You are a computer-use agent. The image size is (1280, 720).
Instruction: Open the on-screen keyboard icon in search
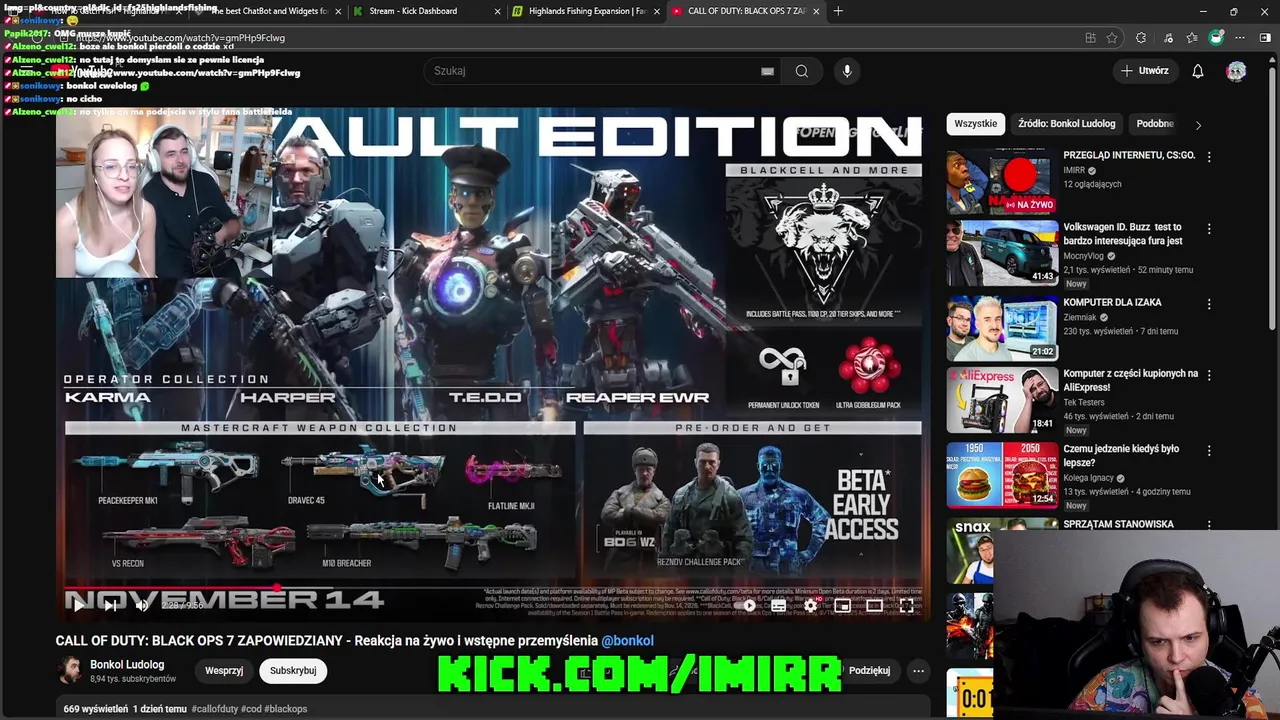pos(767,71)
